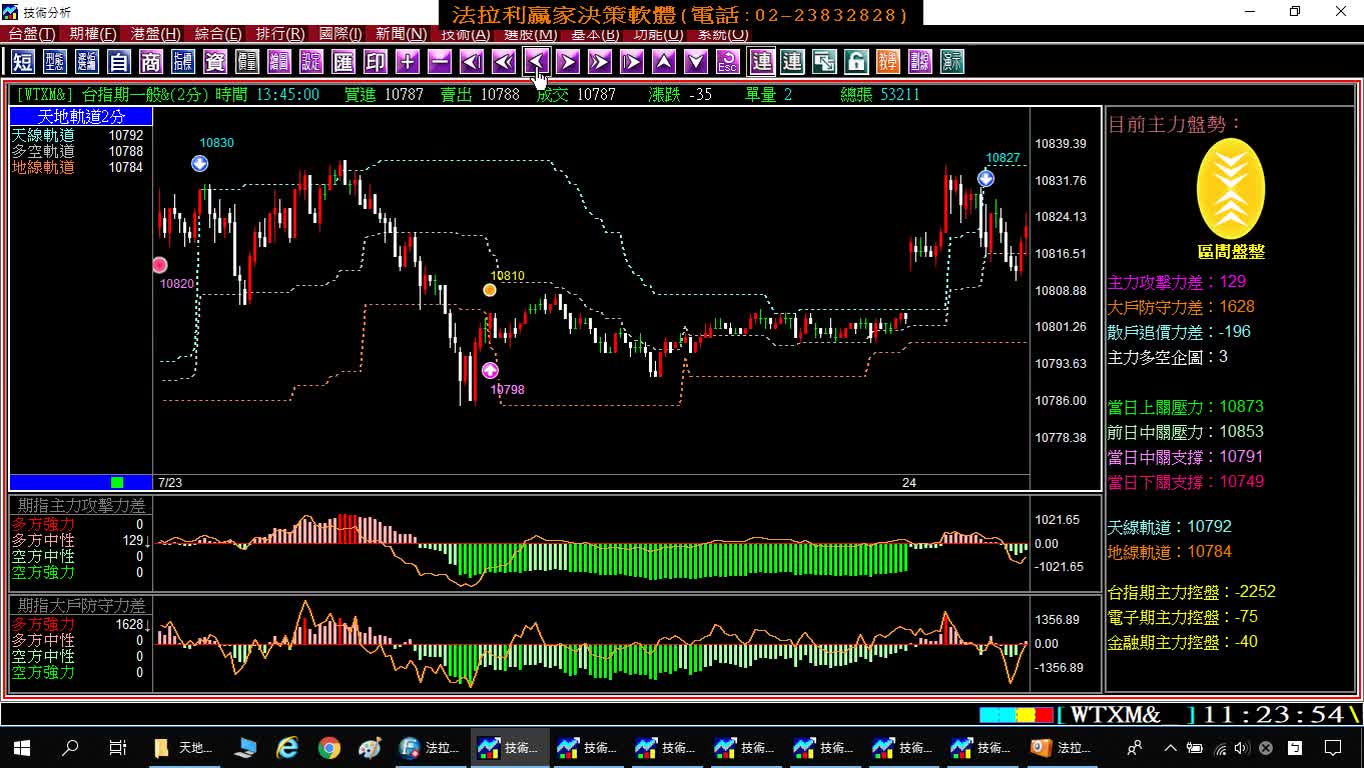Open the 天地 folder in the taskbar
Viewport: 1364px width, 768px height.
click(x=185, y=748)
